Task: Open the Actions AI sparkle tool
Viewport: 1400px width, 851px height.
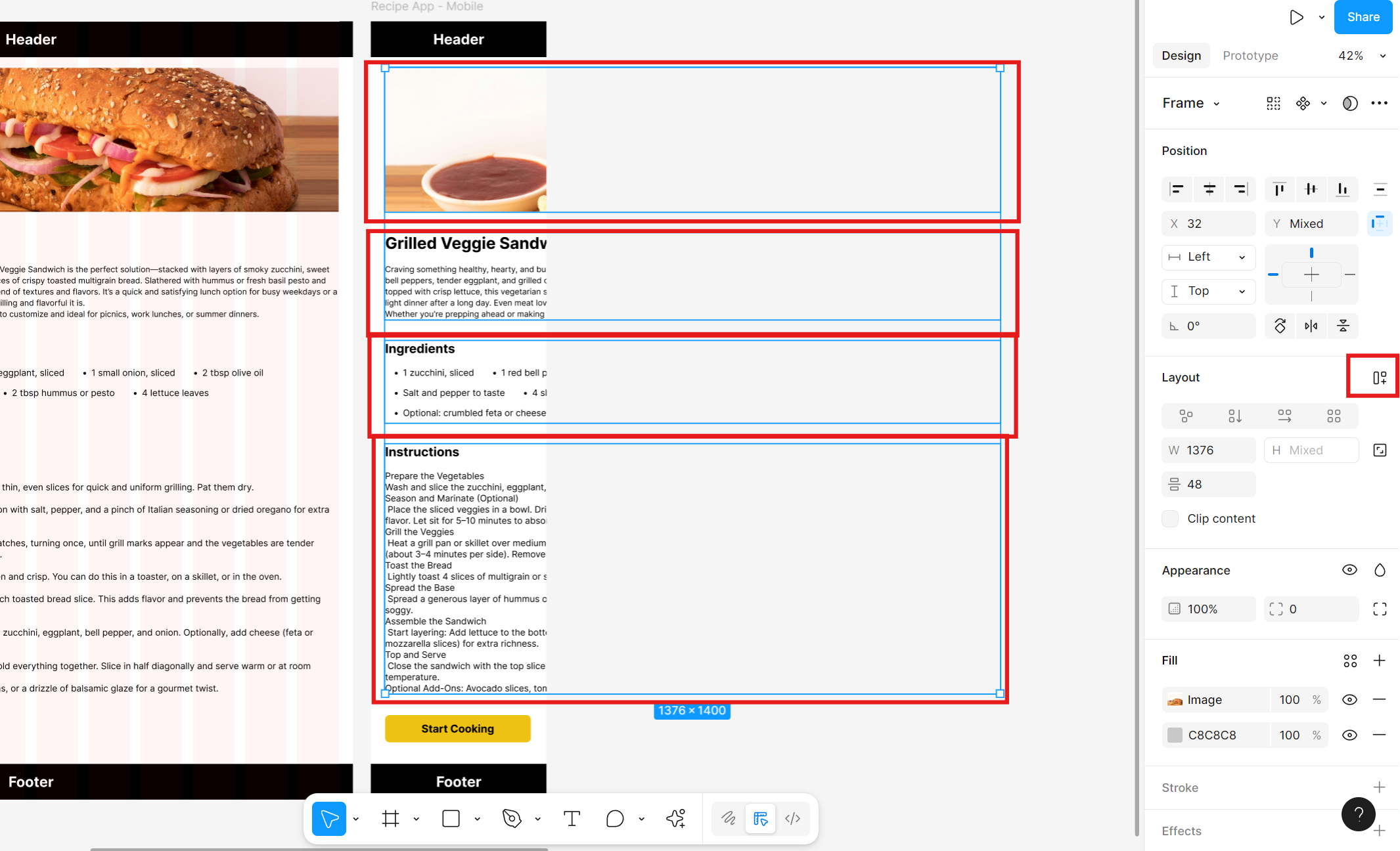Action: click(x=675, y=818)
